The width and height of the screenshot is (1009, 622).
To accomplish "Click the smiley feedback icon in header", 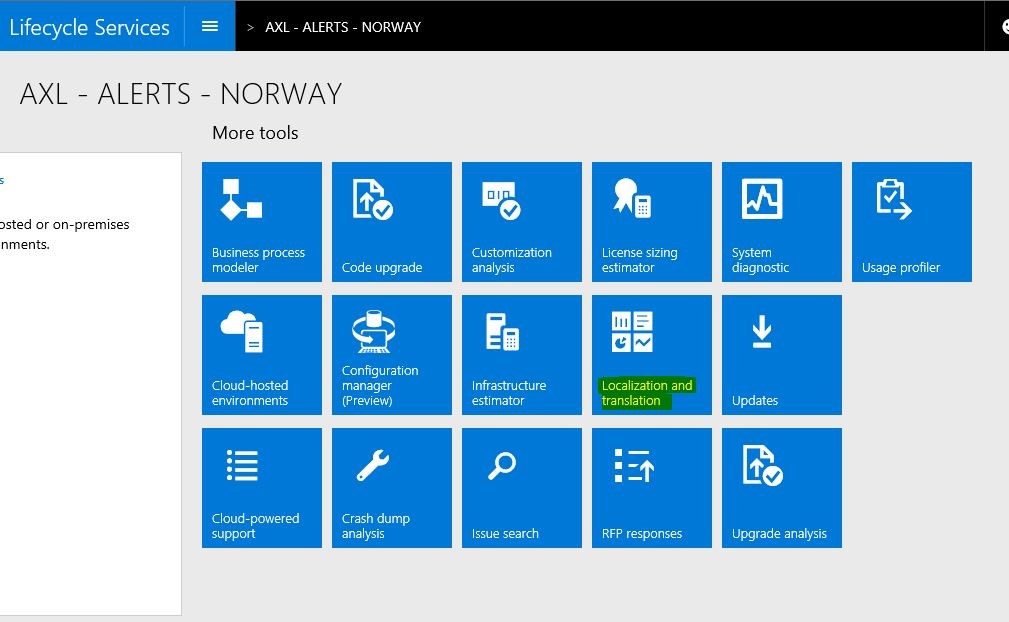I will pyautogui.click(x=1003, y=27).
